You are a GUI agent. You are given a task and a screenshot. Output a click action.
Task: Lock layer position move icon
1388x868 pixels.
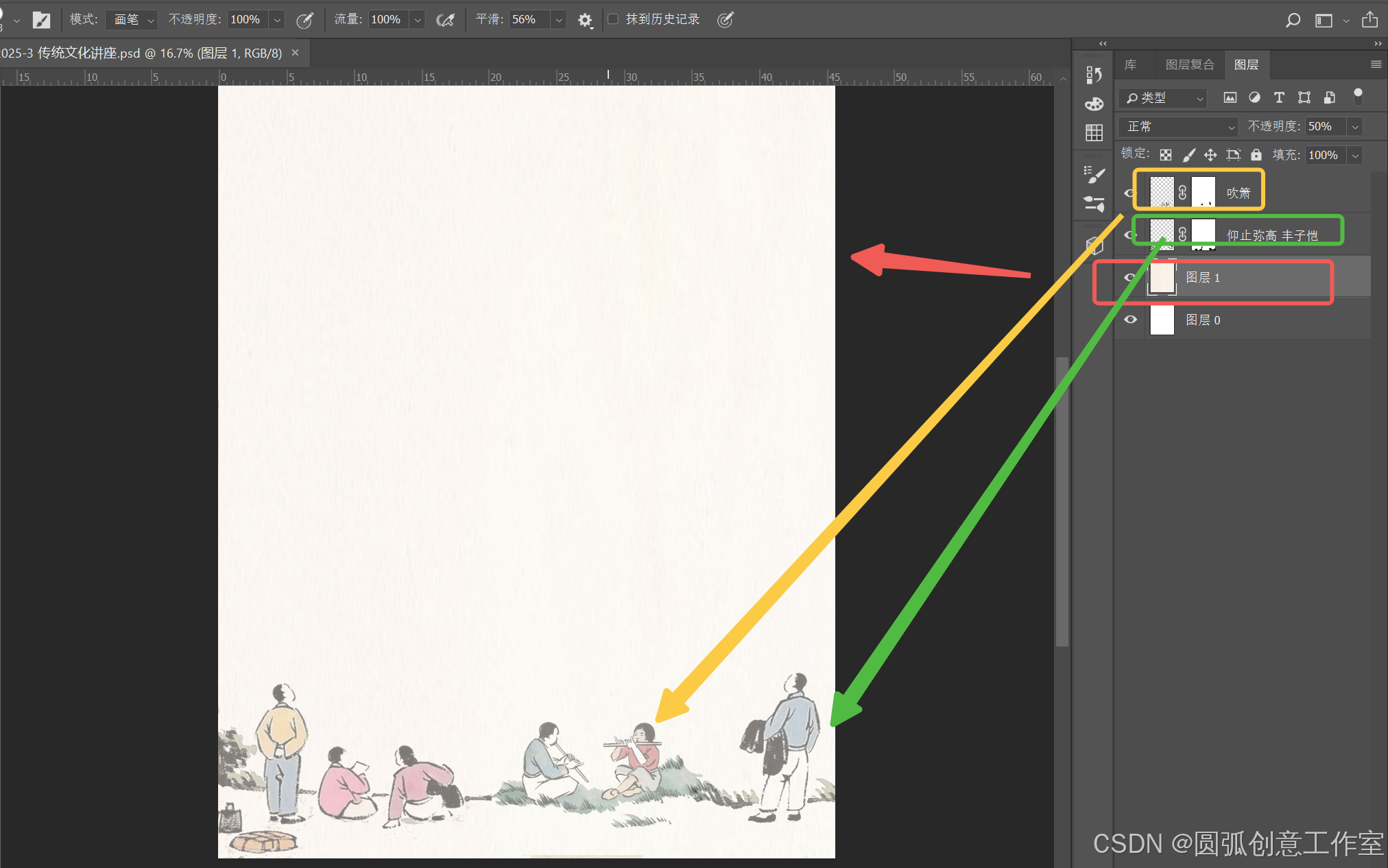(x=1210, y=155)
